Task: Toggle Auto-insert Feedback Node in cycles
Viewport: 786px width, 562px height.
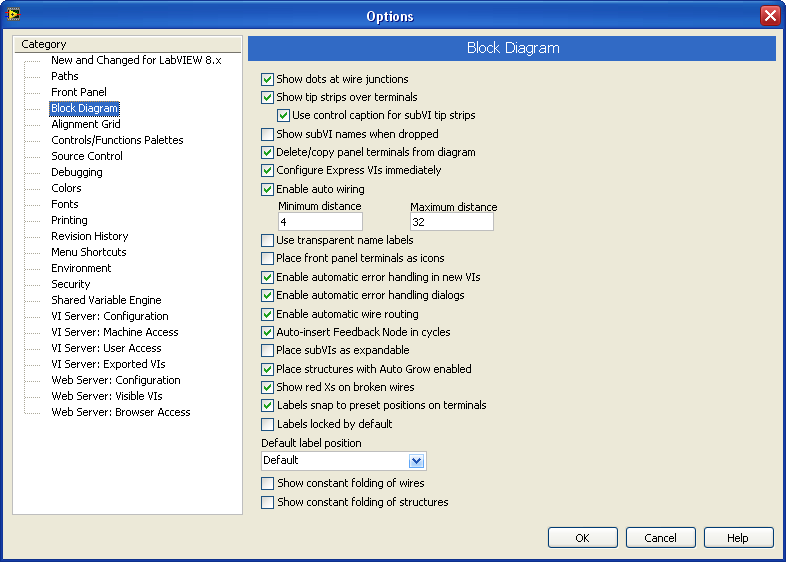Action: (268, 332)
